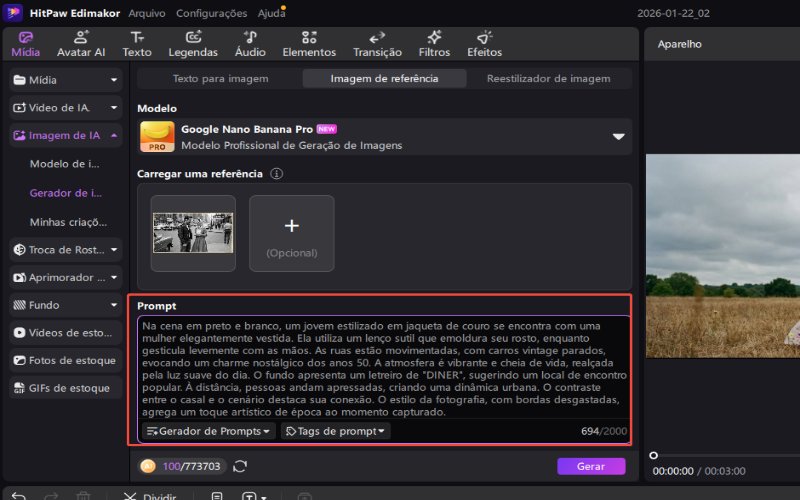Click the Gerar button
Viewport: 800px width, 500px height.
coord(591,466)
